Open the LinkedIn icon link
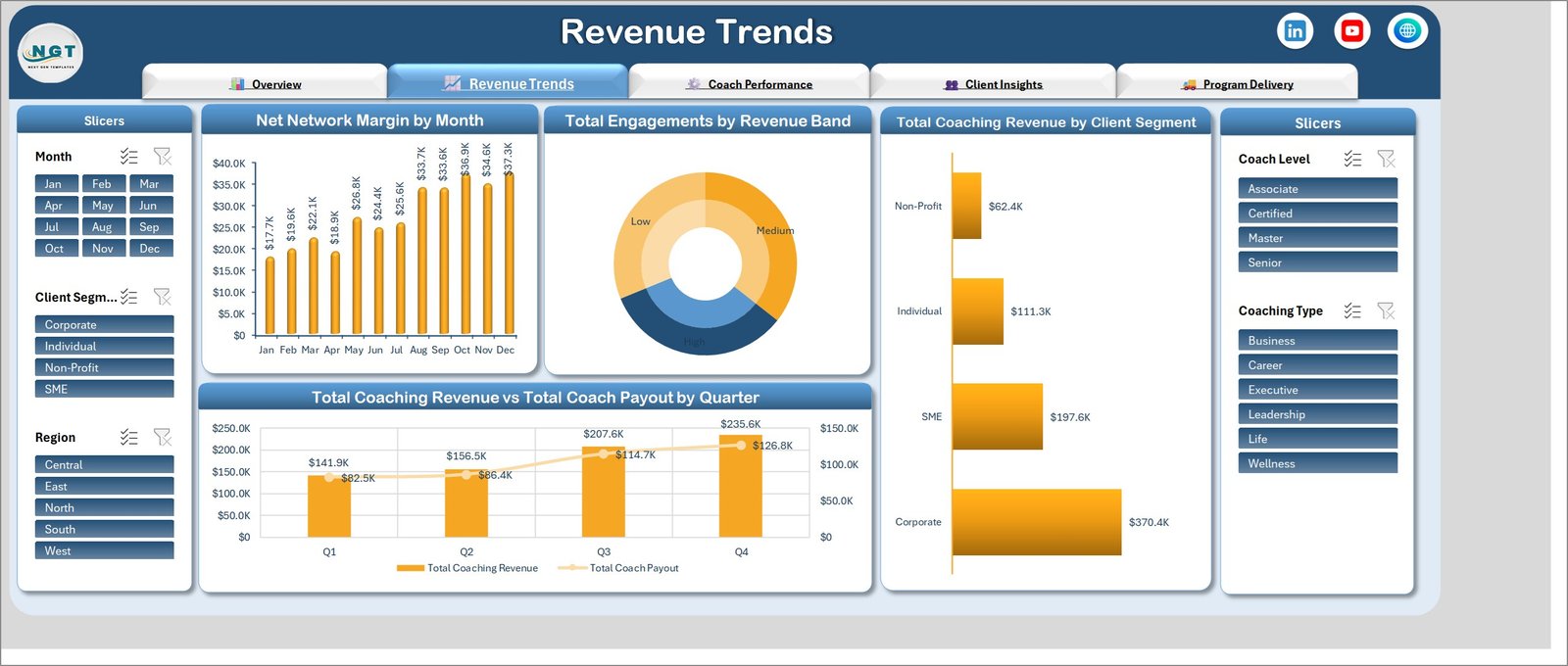This screenshot has width=1568, height=666. click(x=1295, y=31)
